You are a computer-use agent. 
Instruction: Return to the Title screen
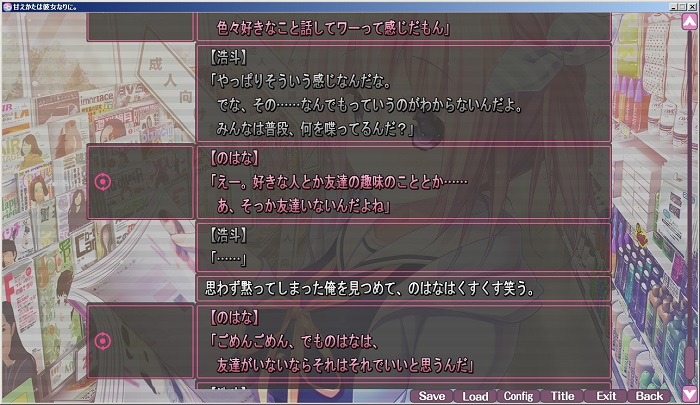coord(562,396)
